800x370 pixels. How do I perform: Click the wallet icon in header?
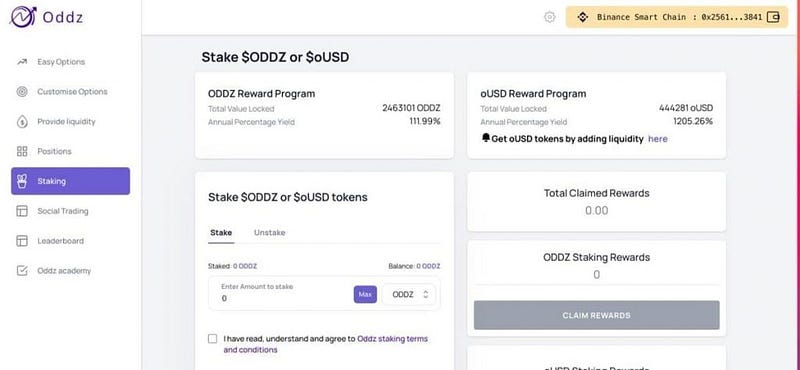pos(773,17)
